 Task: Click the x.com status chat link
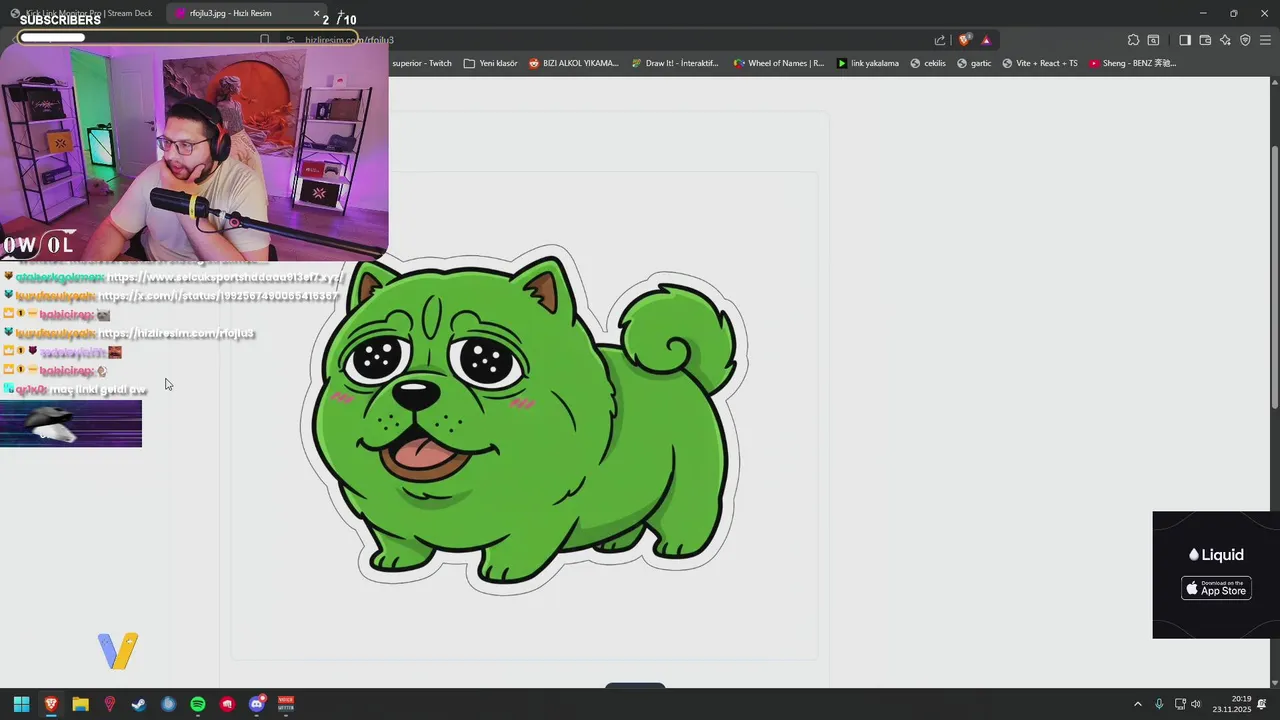tap(218, 296)
